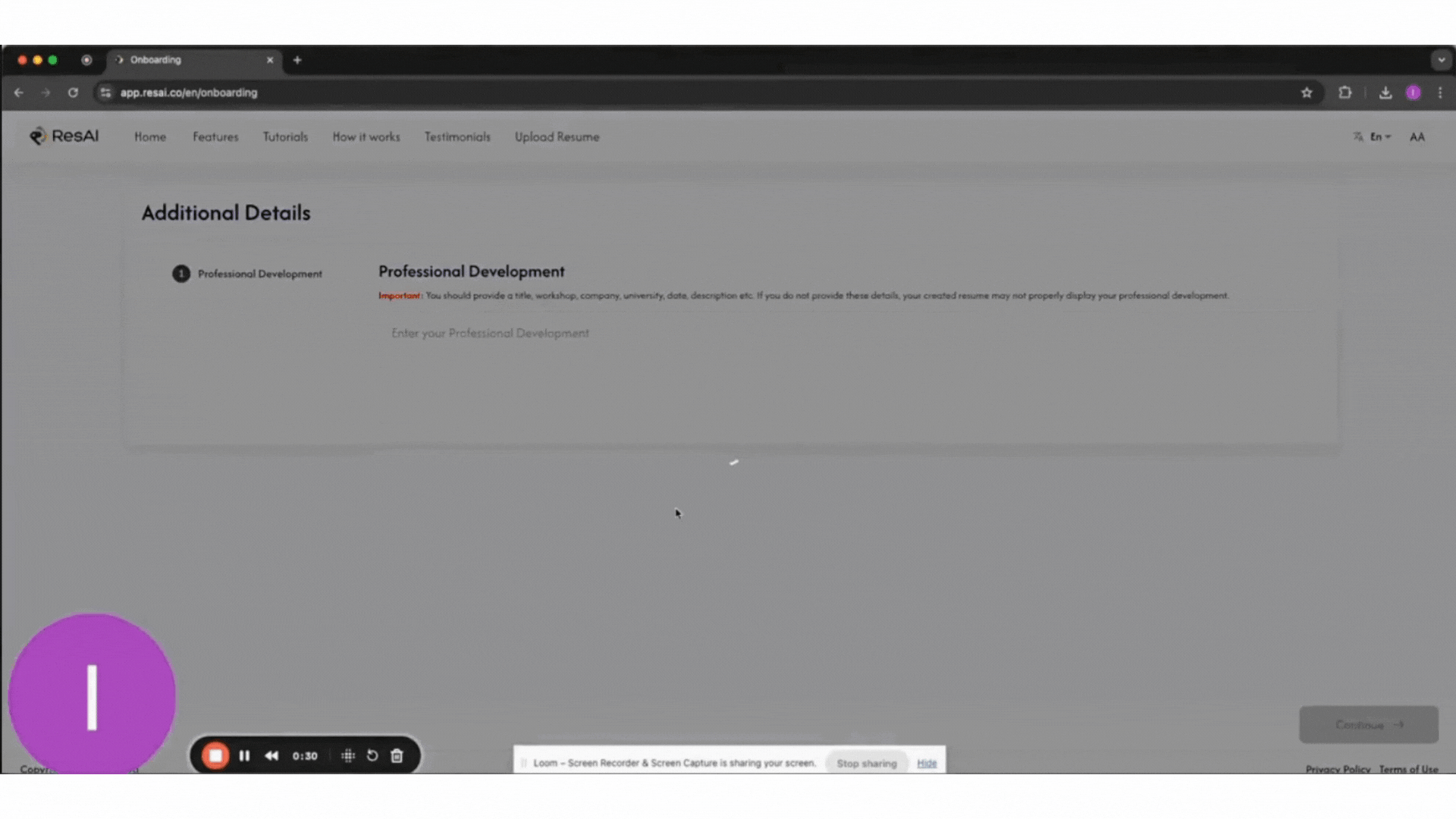Open the En language dropdown
Screen dimensions: 1456x819
[x=1376, y=136]
